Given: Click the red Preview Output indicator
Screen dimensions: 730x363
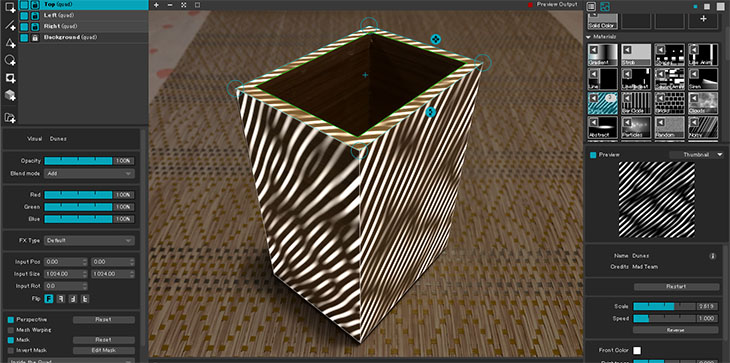Looking at the screenshot, I should click(x=530, y=5).
